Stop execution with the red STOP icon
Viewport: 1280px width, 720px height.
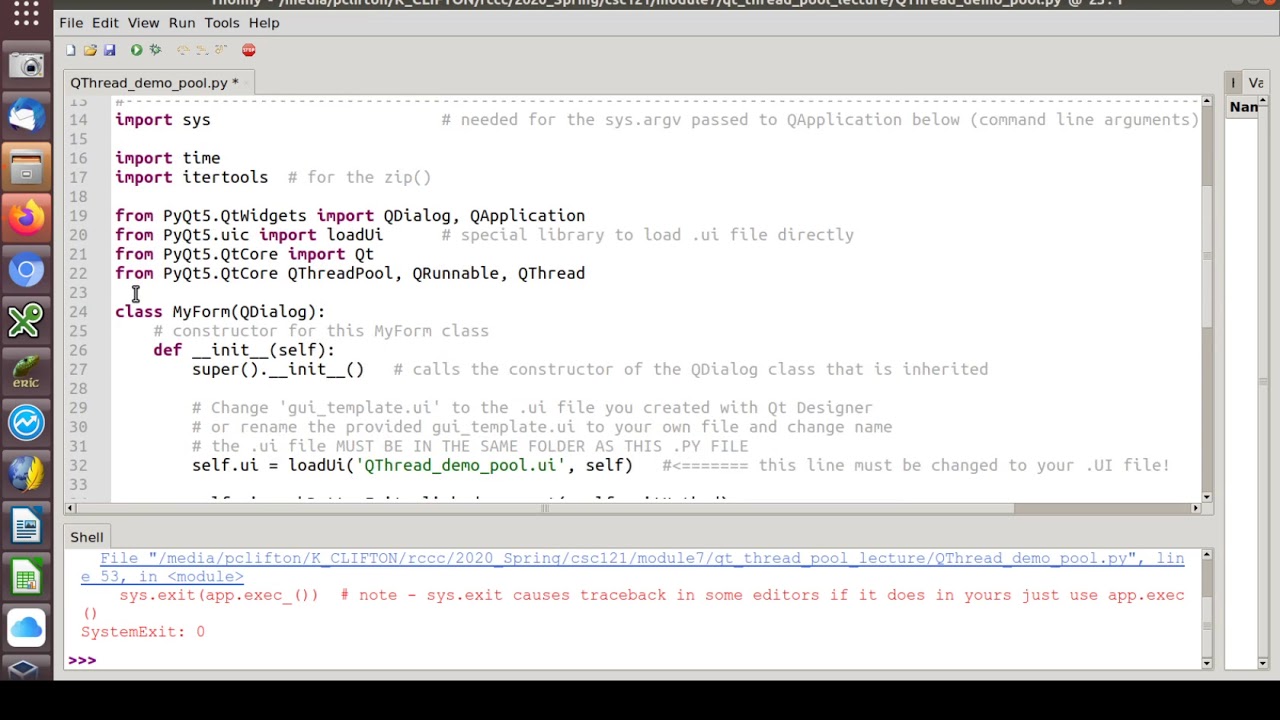248,50
